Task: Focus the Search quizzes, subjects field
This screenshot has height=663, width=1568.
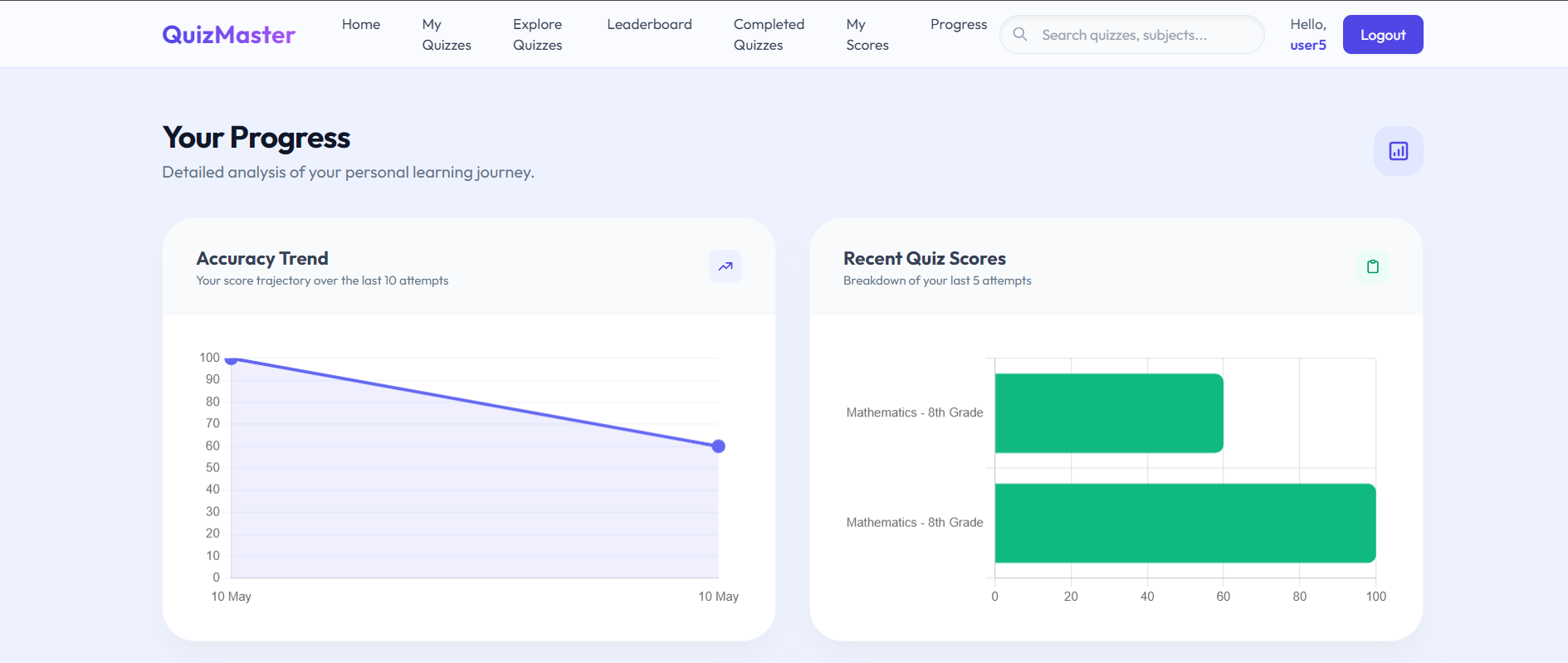Action: [x=1132, y=35]
